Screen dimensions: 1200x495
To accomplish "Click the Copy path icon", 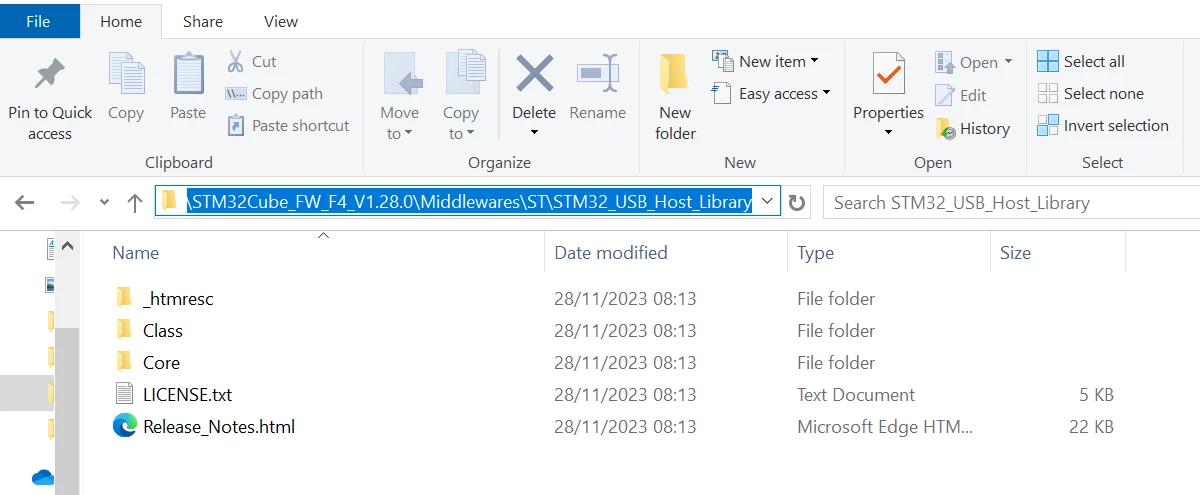I will pos(236,93).
